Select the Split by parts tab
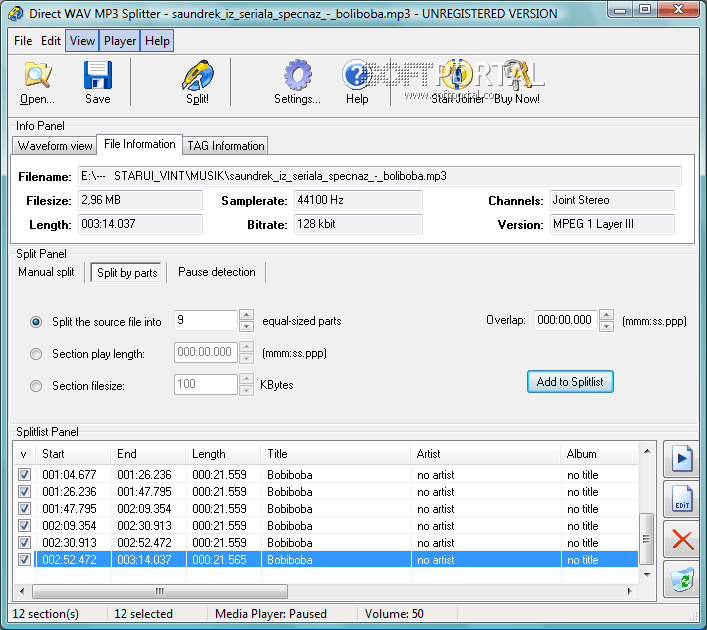This screenshot has width=707, height=630. pyautogui.click(x=127, y=273)
